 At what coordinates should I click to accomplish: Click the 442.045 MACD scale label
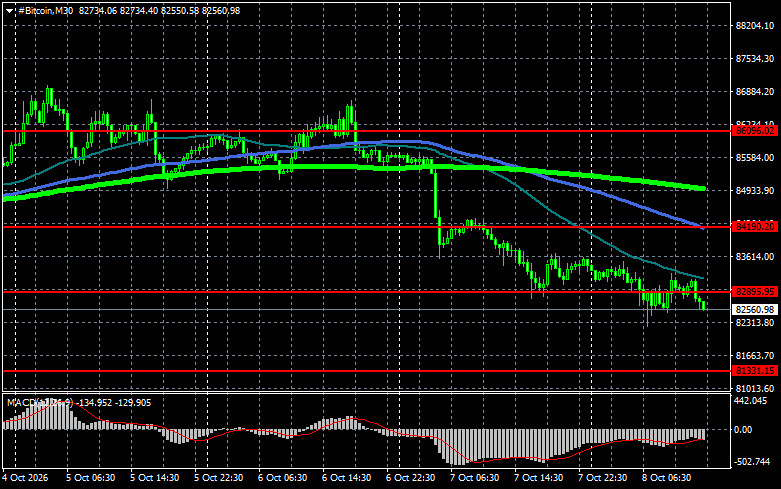[x=751, y=401]
